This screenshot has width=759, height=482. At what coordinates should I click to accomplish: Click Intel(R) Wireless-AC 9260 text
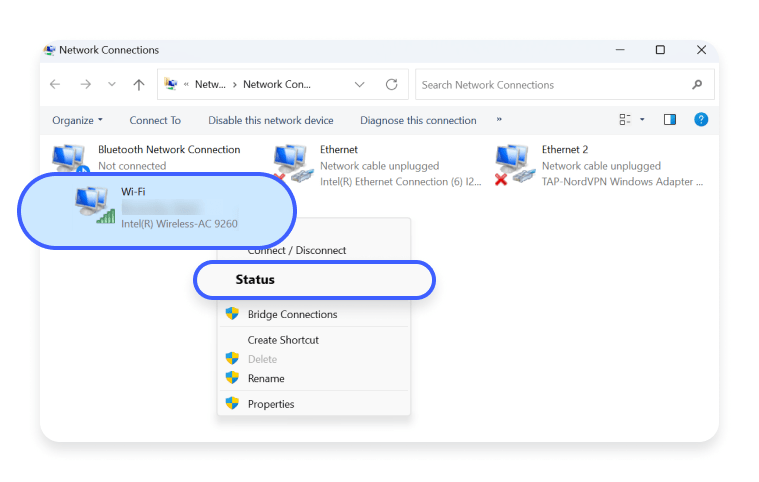[x=179, y=224]
